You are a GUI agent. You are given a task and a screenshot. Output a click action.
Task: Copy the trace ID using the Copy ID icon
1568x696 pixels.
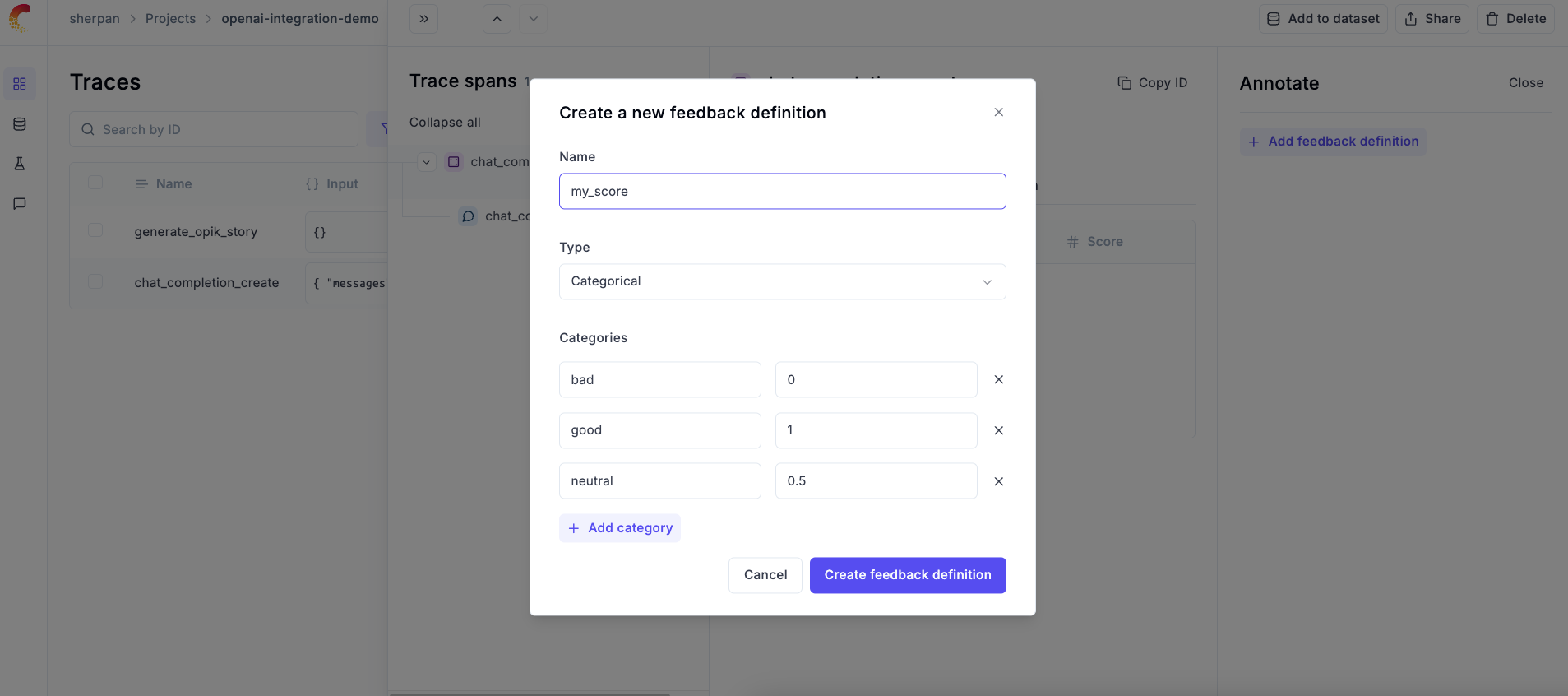click(1123, 82)
